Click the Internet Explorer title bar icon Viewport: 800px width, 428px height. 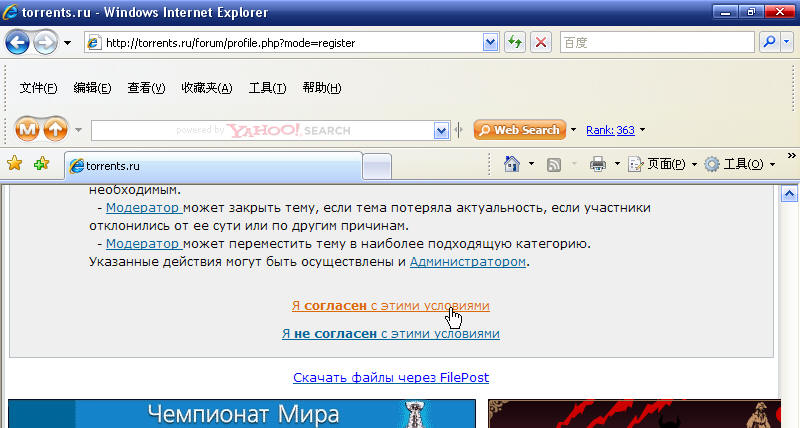(x=10, y=12)
